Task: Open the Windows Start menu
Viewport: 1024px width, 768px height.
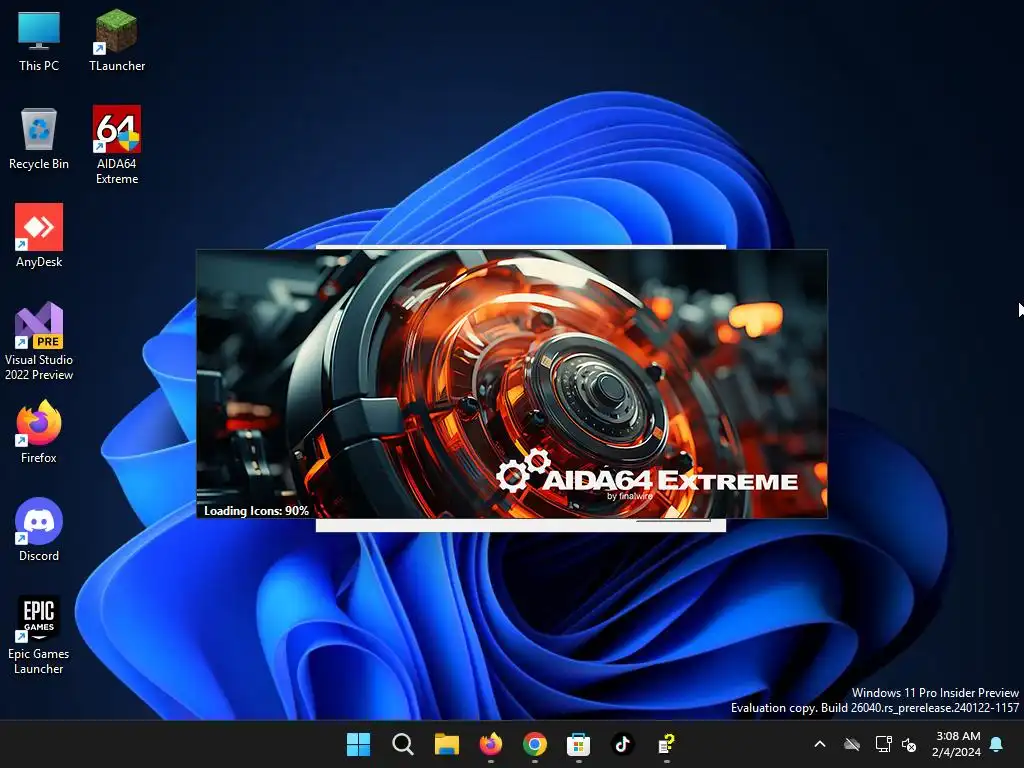Action: tap(359, 744)
